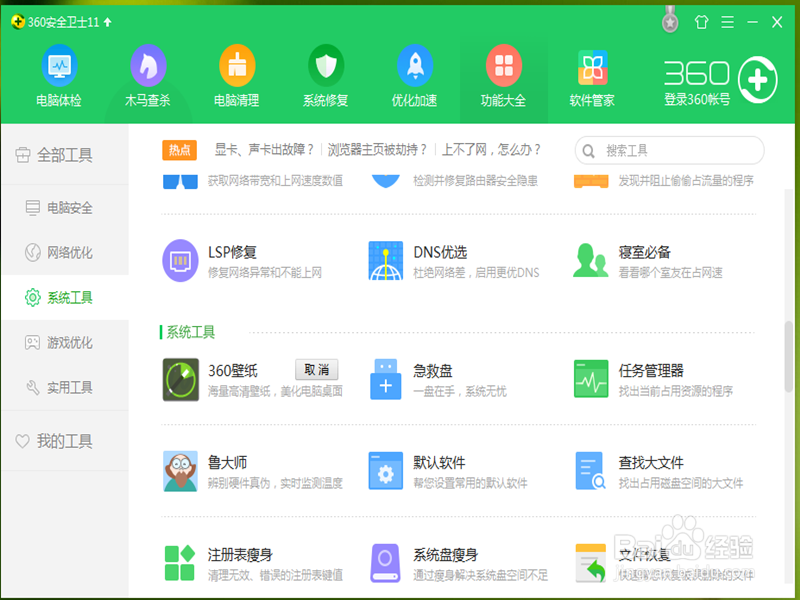Click the 文件恢复 restore arrow icon
This screenshot has height=600, width=800.
(590, 563)
